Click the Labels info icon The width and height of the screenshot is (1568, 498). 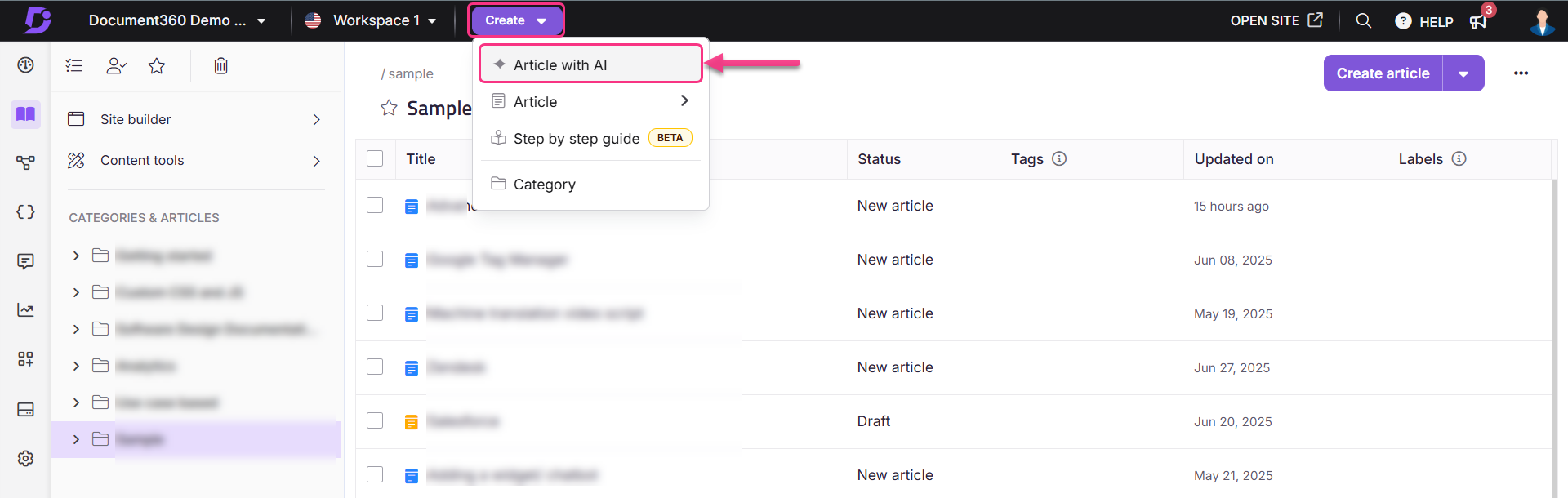1459,158
